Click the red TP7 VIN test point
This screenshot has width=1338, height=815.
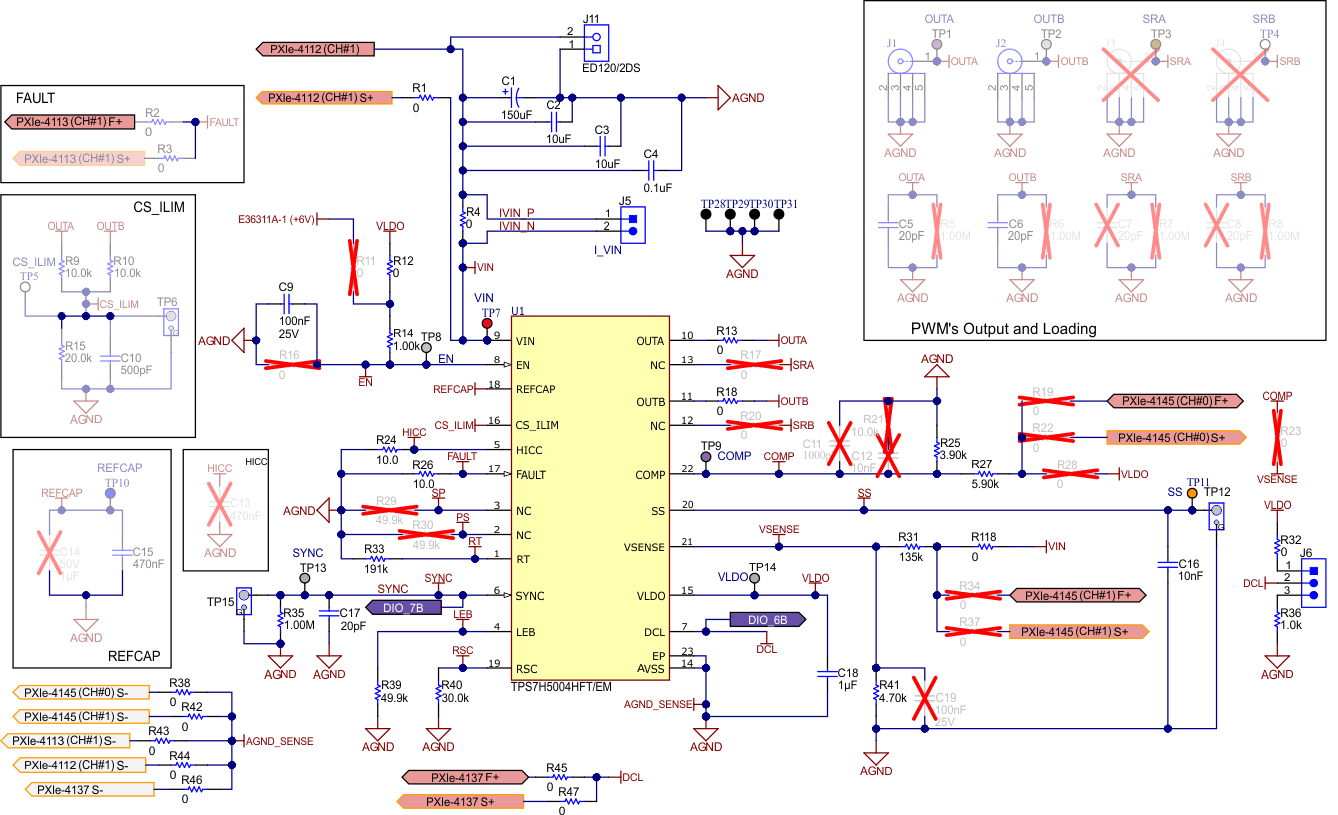click(x=488, y=324)
